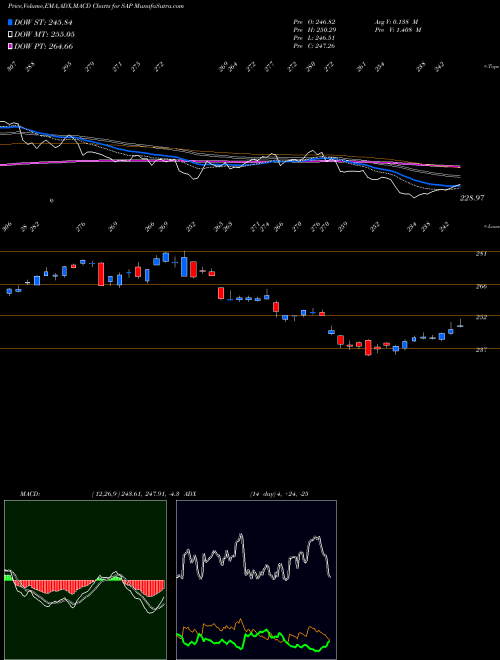Click the tall red candle near 281 level

pyautogui.click(x=101, y=274)
